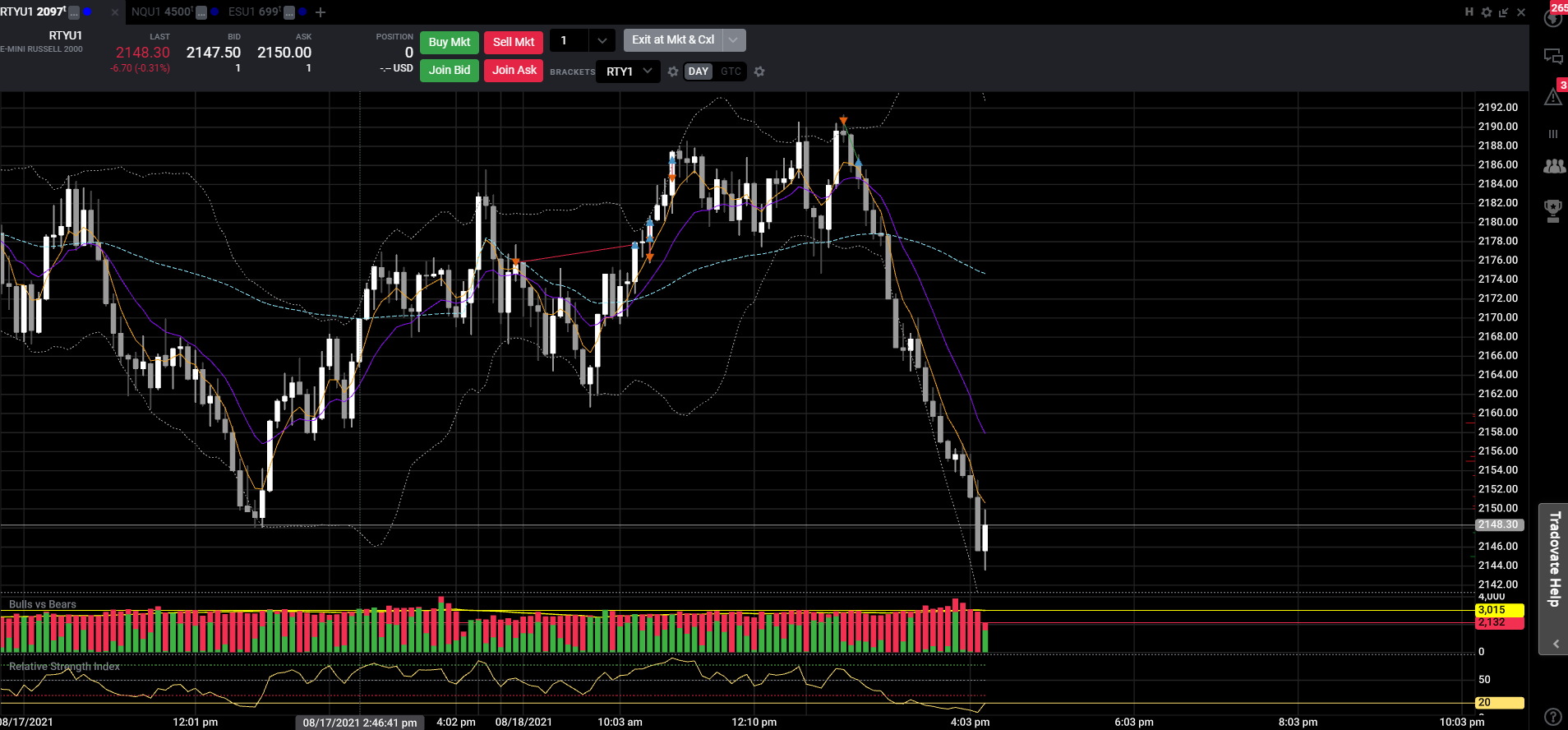The image size is (1568, 730).
Task: Click the -6.70 (-0.31%) change value
Action: click(x=140, y=68)
